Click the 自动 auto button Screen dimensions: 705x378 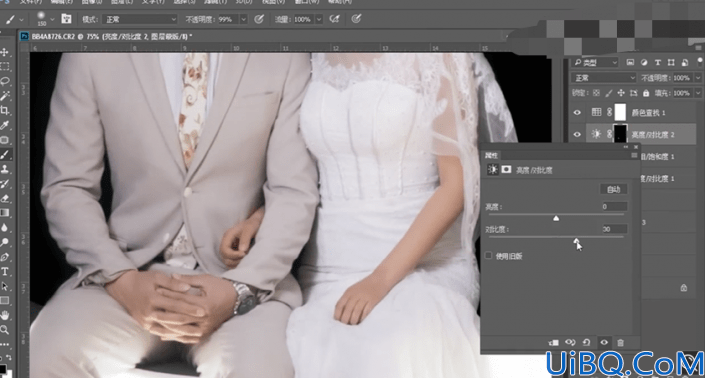[x=614, y=189]
